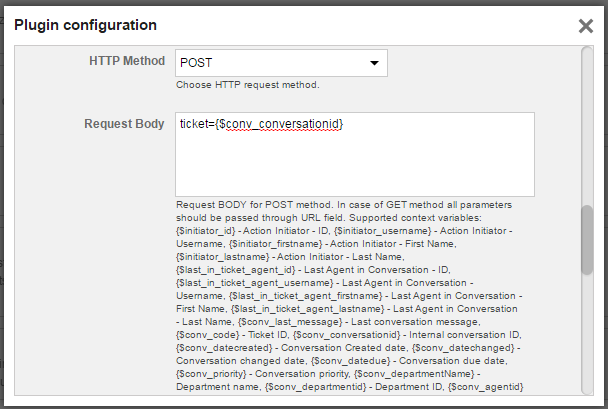Close the Plugin configuration dialog
This screenshot has width=608, height=409.
586,26
